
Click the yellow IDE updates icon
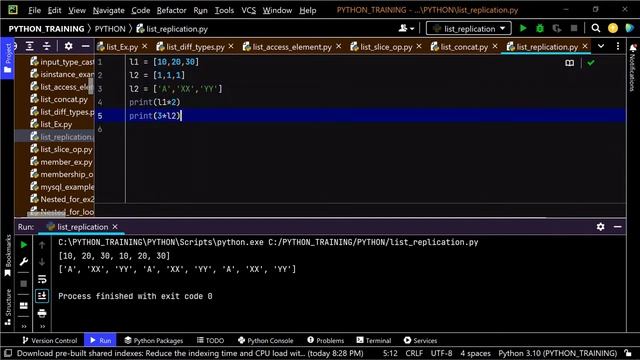613,28
